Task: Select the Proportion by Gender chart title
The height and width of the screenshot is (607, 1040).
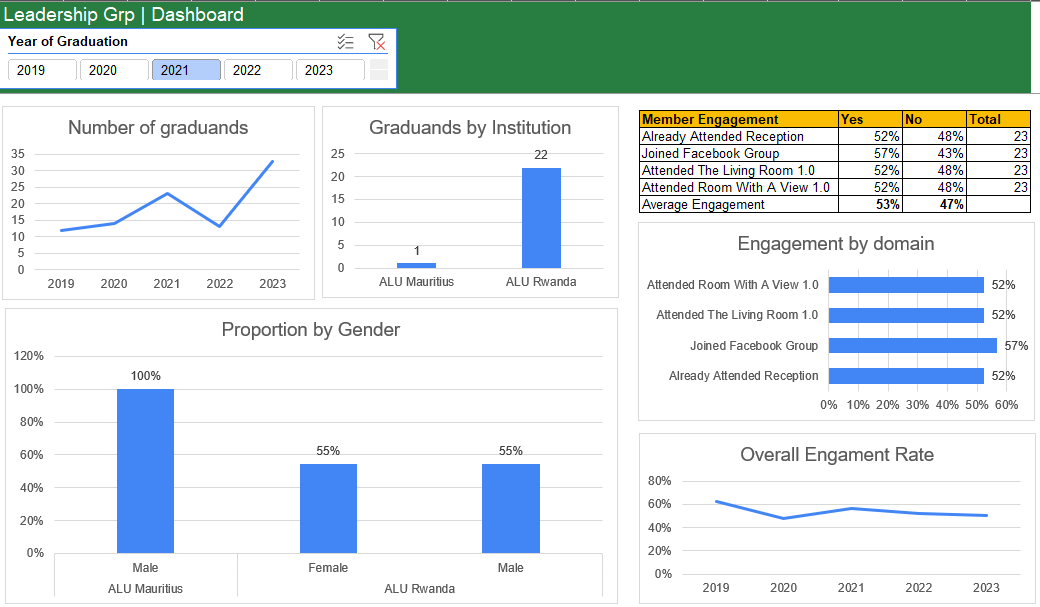Action: pyautogui.click(x=310, y=330)
